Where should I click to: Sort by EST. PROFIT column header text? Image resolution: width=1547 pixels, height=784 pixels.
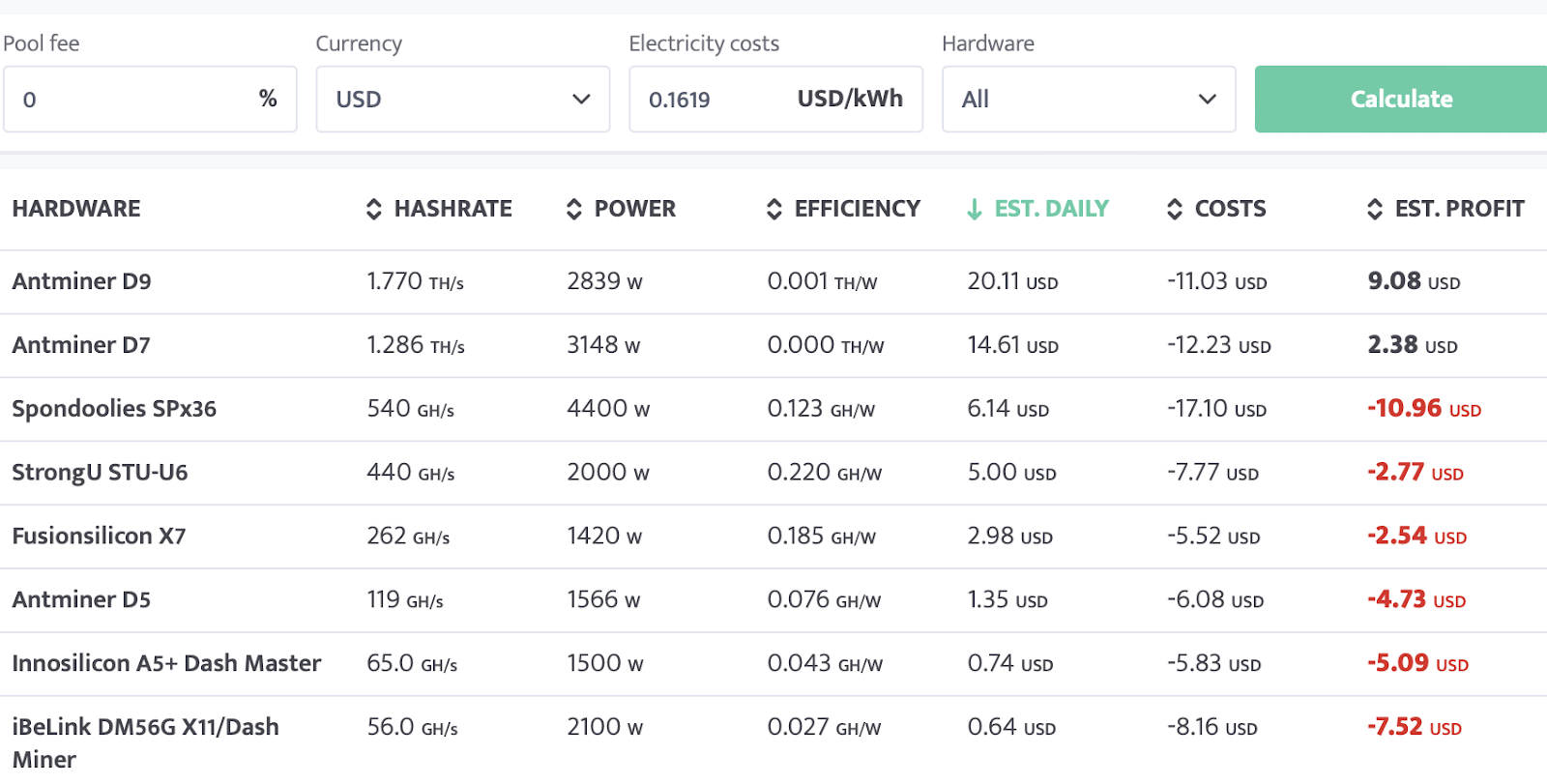[1460, 209]
